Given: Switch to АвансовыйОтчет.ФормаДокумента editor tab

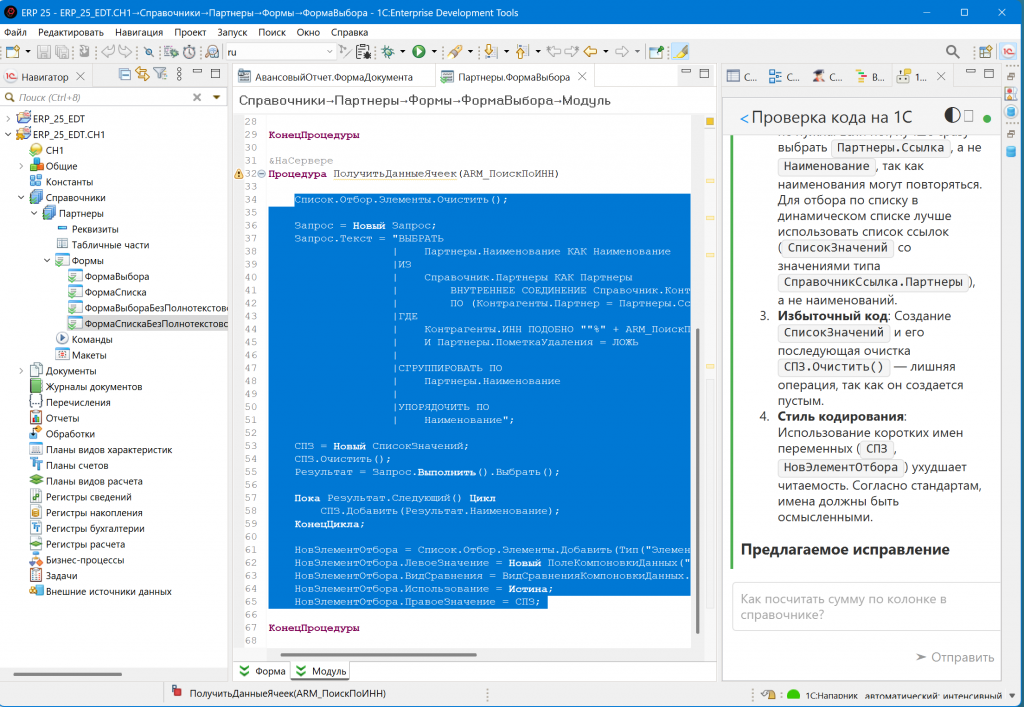Looking at the screenshot, I should point(332,77).
